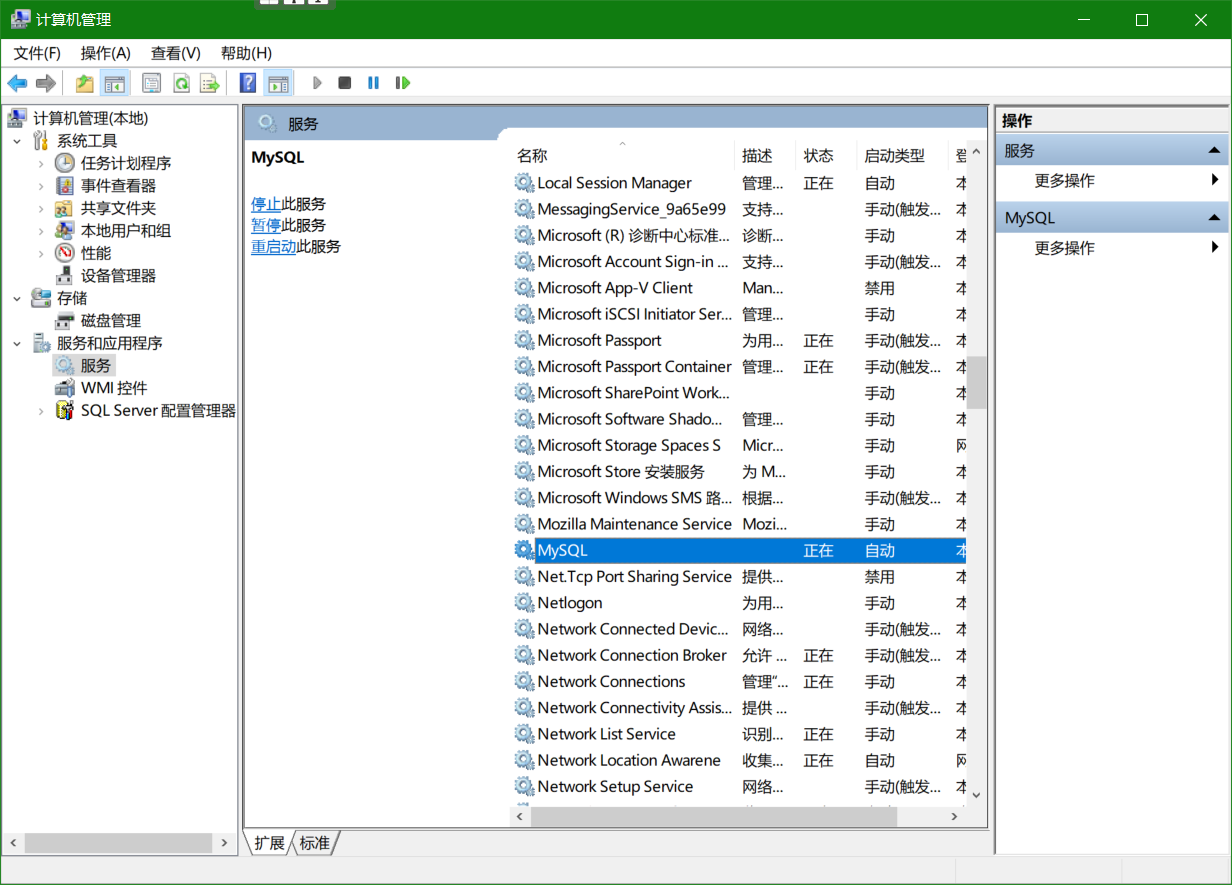
Task: Navigate back with the blue back arrow
Action: click(x=17, y=83)
